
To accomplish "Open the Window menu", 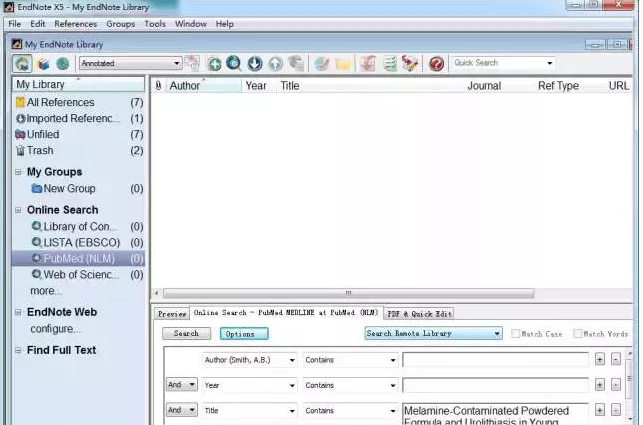I will (191, 24).
